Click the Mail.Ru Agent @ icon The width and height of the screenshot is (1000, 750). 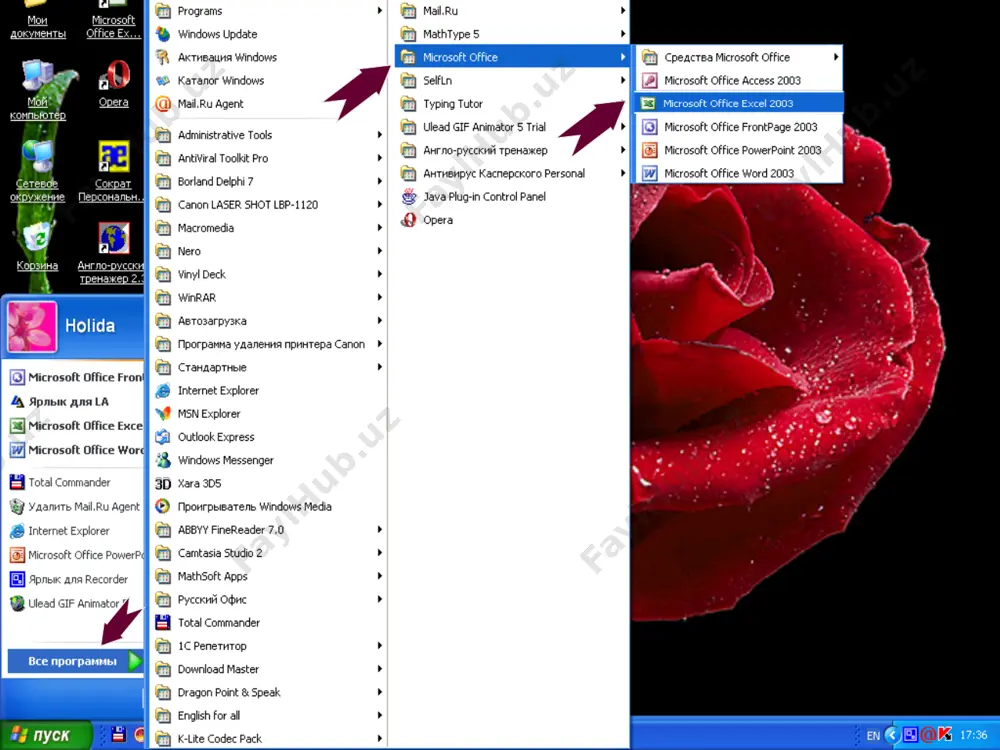pyautogui.click(x=163, y=103)
